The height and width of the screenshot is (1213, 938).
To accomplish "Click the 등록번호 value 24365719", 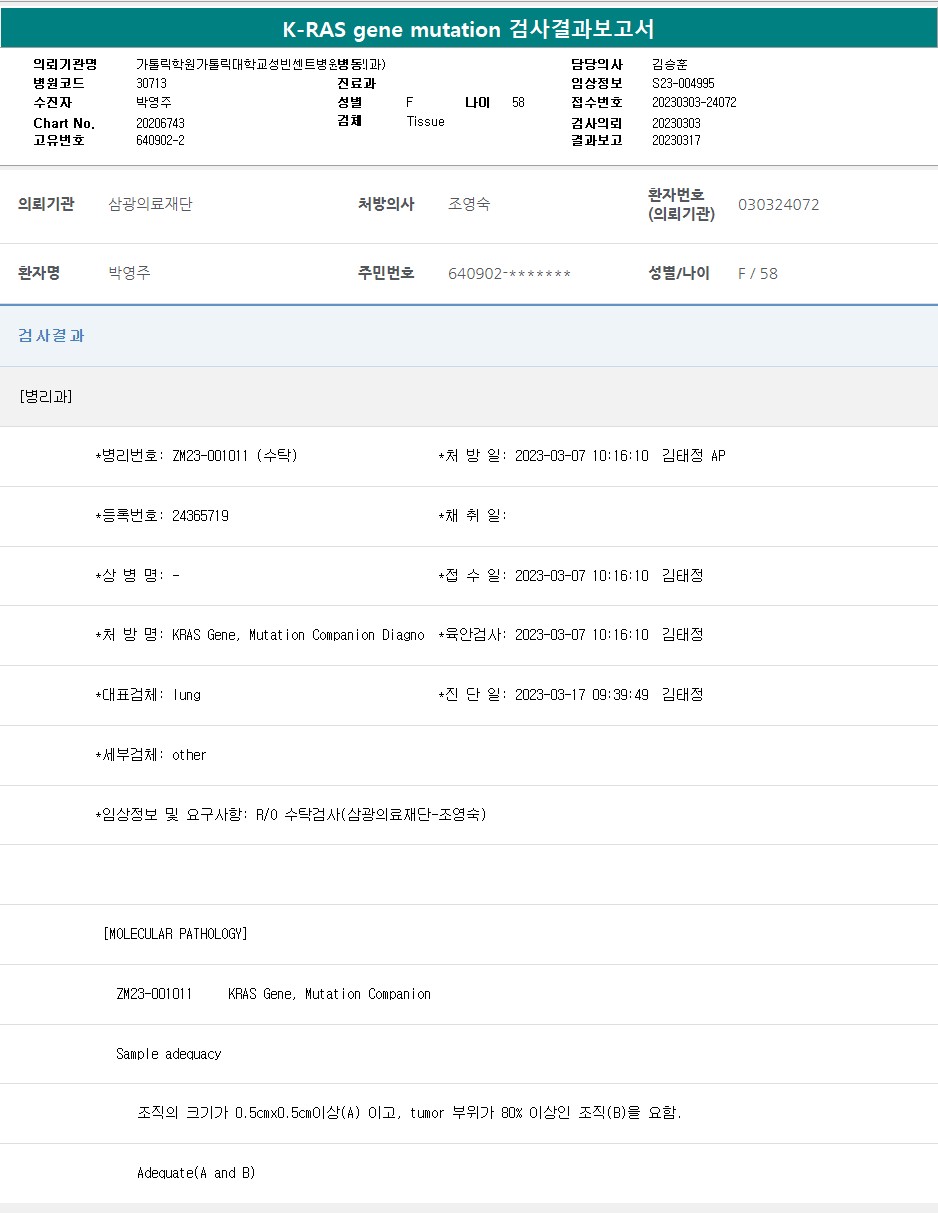I will click(x=200, y=516).
